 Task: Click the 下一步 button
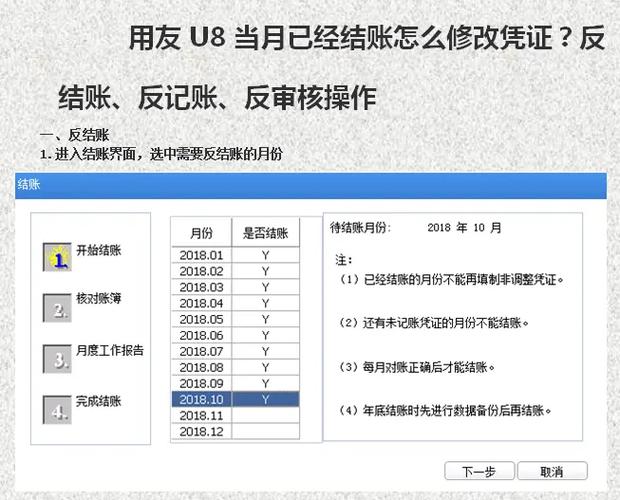pos(479,471)
